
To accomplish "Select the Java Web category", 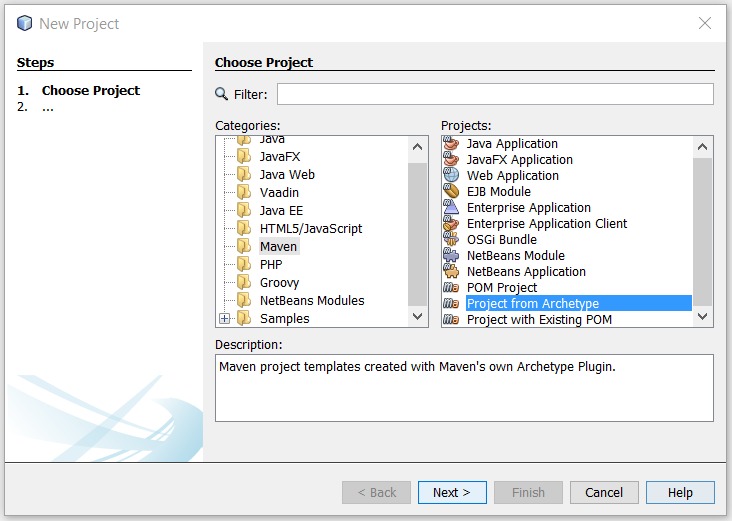I will [x=287, y=174].
